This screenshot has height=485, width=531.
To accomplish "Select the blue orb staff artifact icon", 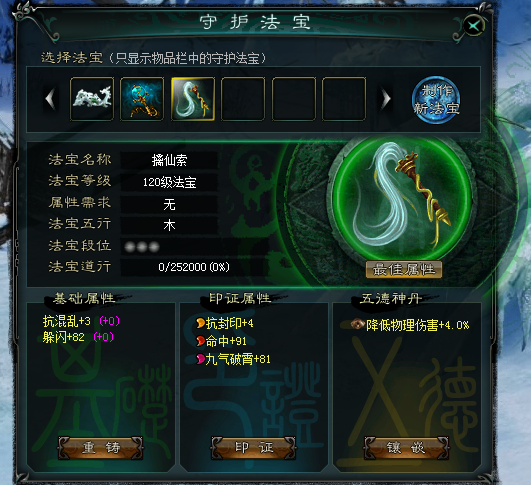I will (x=142, y=99).
